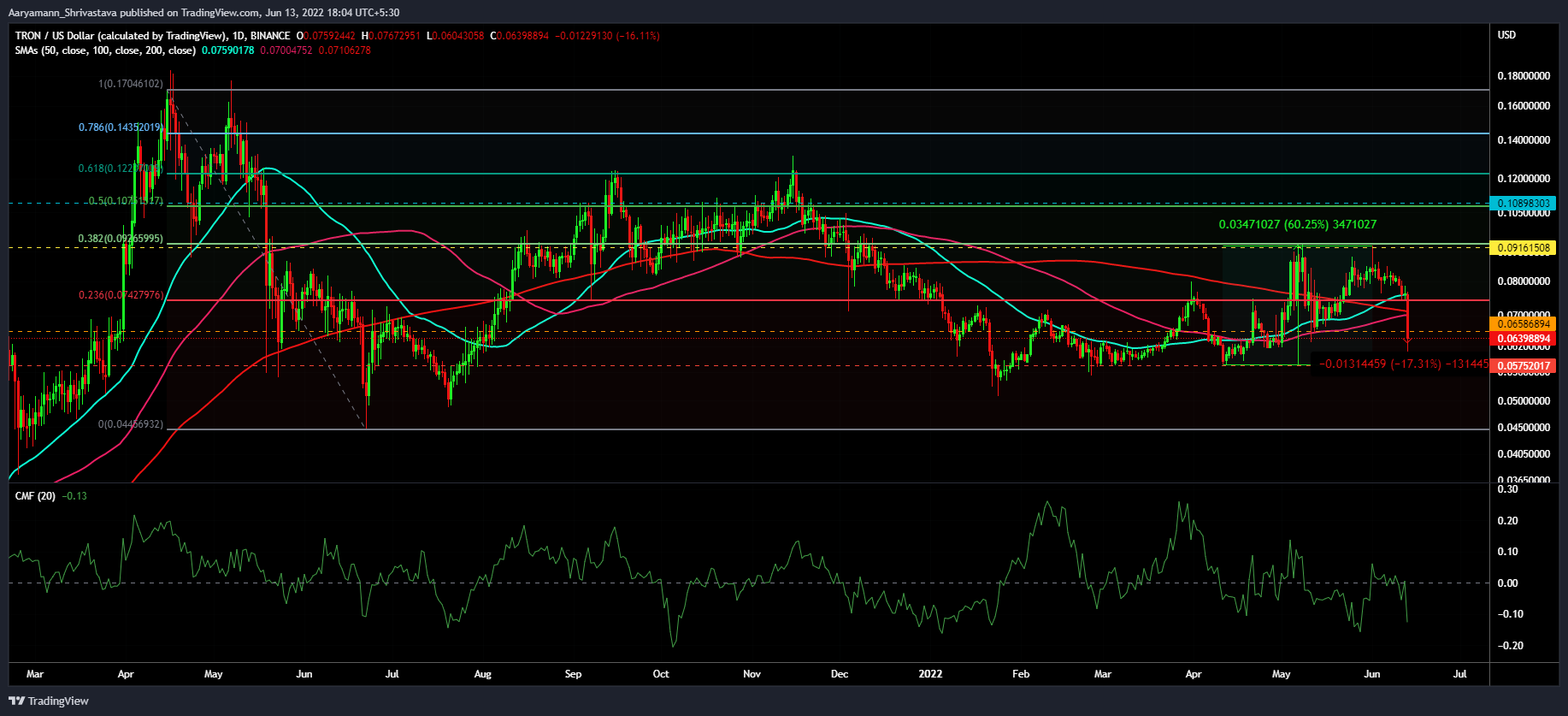The width and height of the screenshot is (1568, 716).
Task: Click the 0.04500000 price axis label
Action: pos(1524,428)
